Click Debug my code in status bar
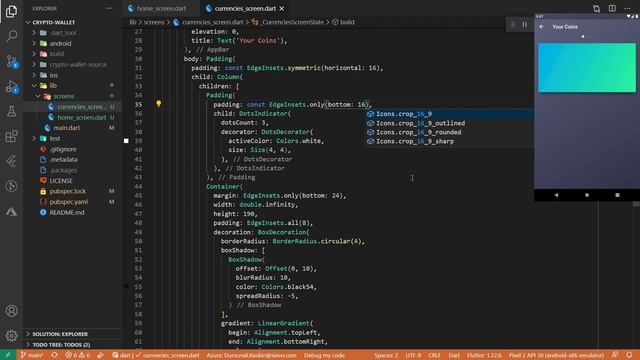640x360 pixels. coord(324,355)
